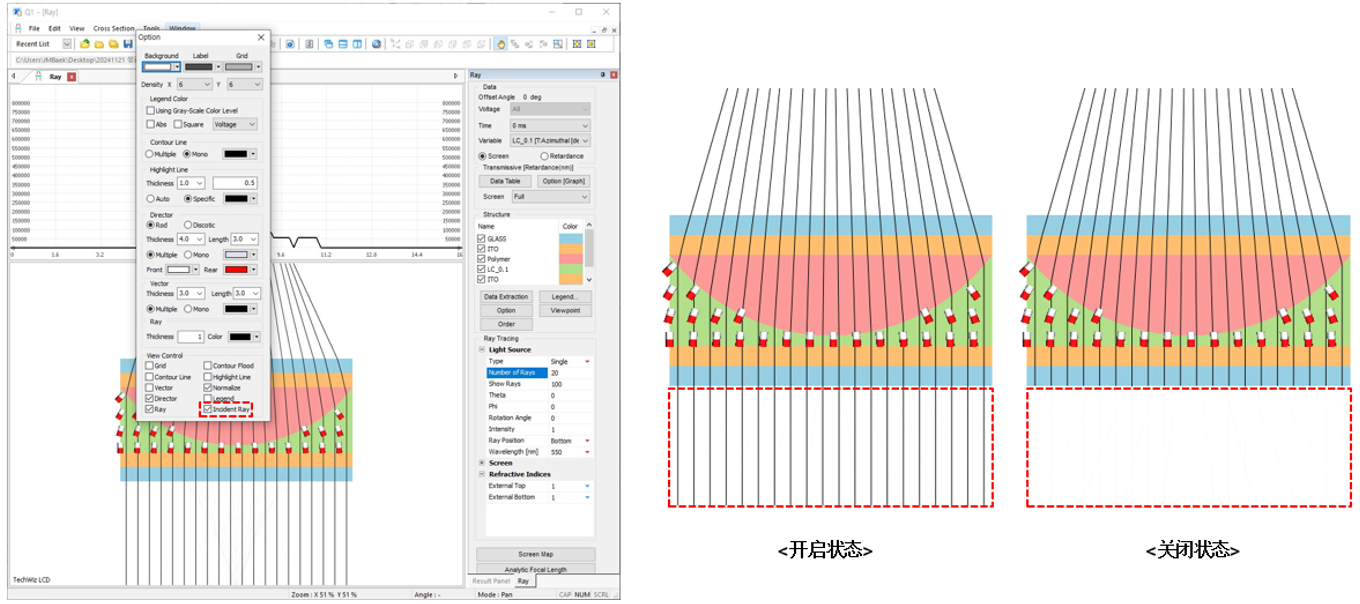Click the pin icon on Ray panel
This screenshot has width=1360, height=604.
click(603, 75)
